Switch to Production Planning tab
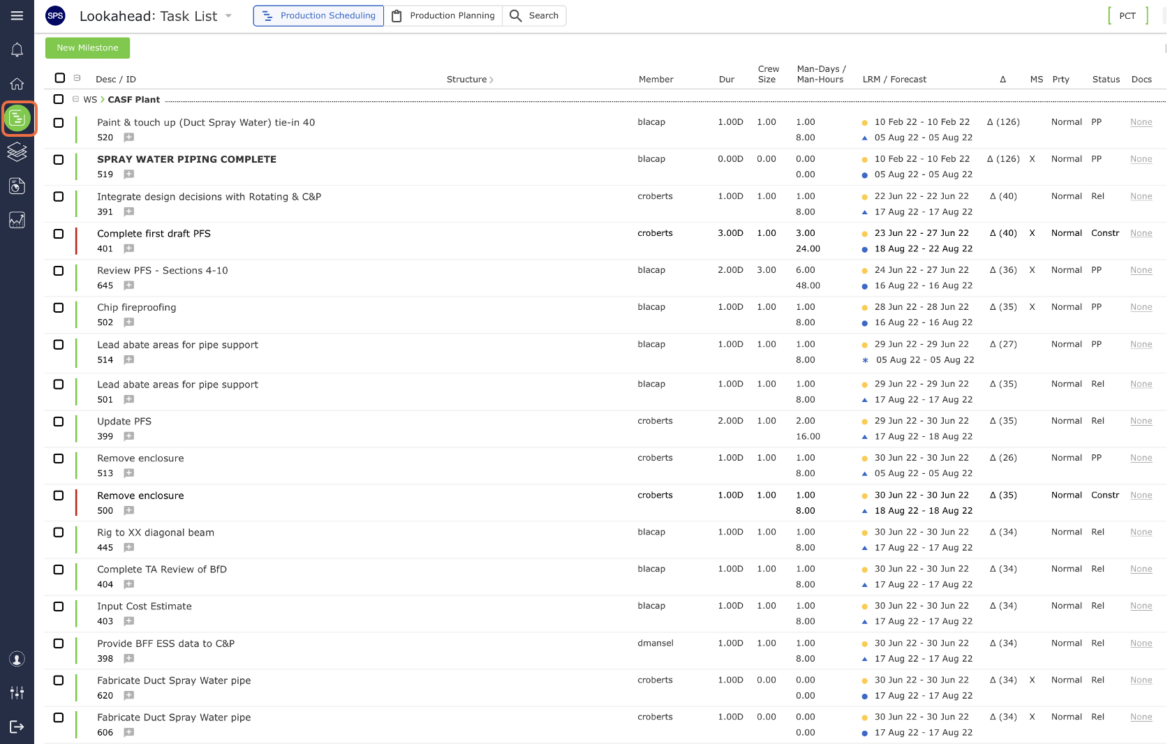This screenshot has width=1170, height=744. pos(443,16)
